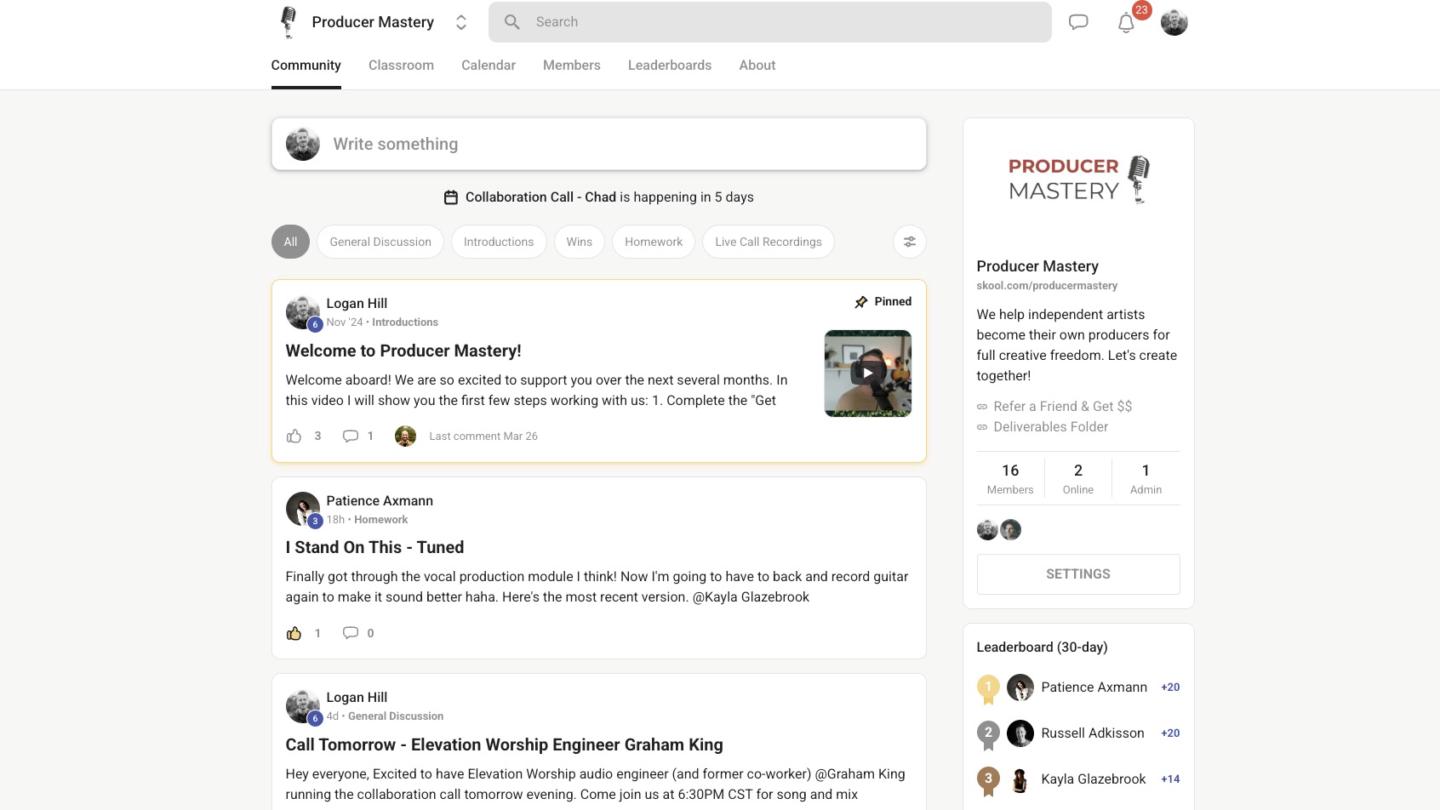Click Logan Hill's avatar on the Call Tomorrow post

tap(303, 706)
